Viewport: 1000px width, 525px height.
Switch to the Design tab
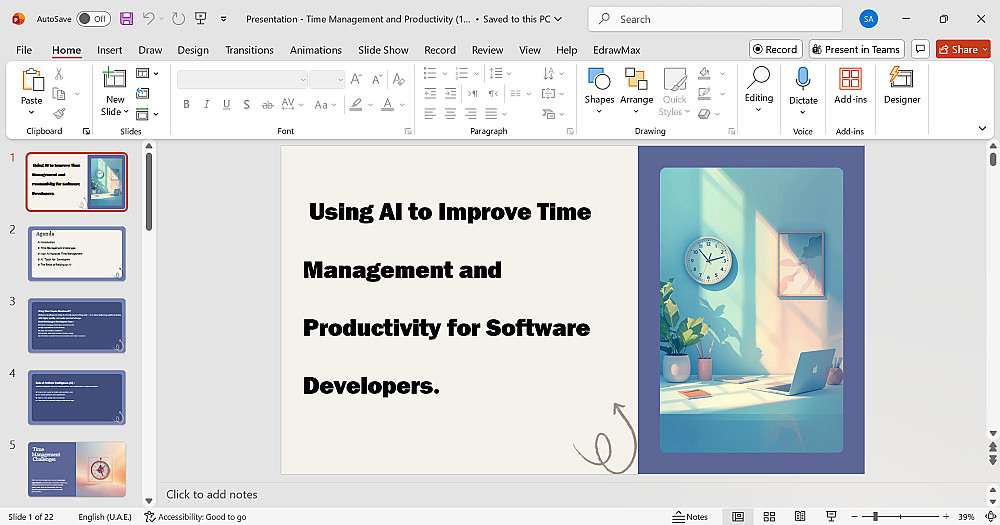coord(193,50)
